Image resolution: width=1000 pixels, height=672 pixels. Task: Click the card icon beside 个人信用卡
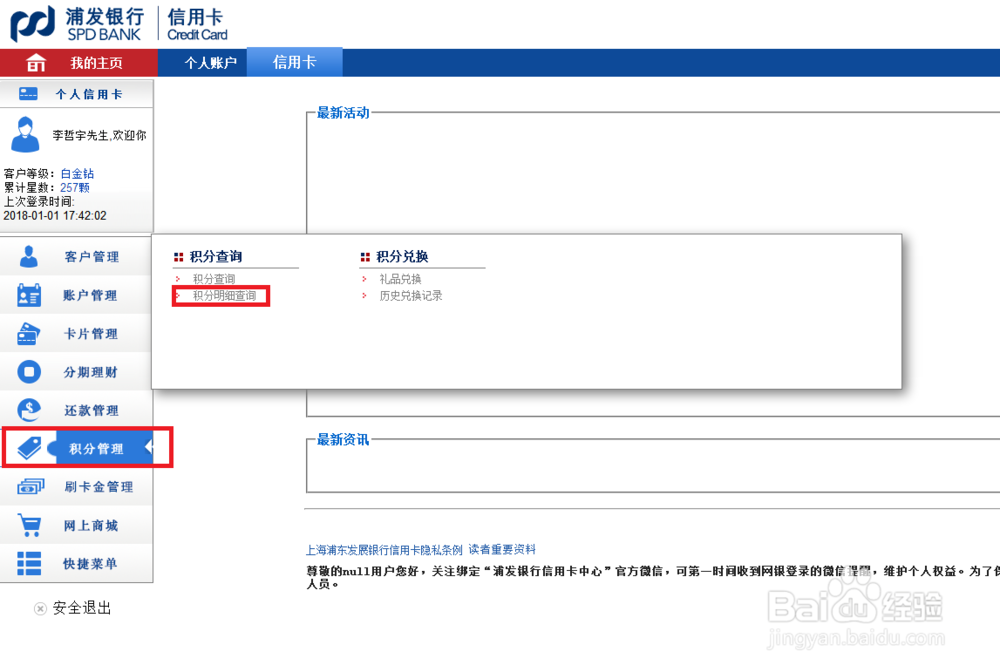click(x=28, y=94)
